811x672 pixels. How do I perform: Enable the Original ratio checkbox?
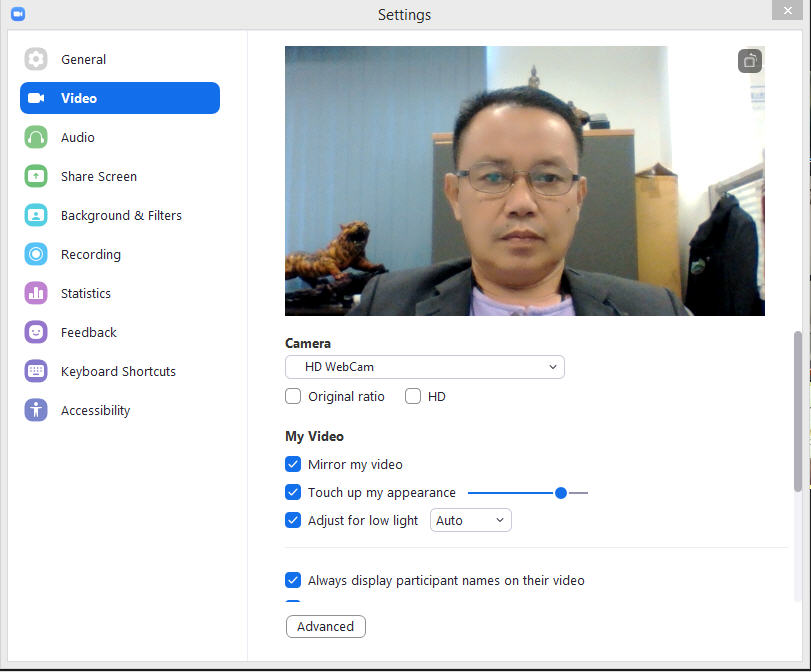click(293, 396)
